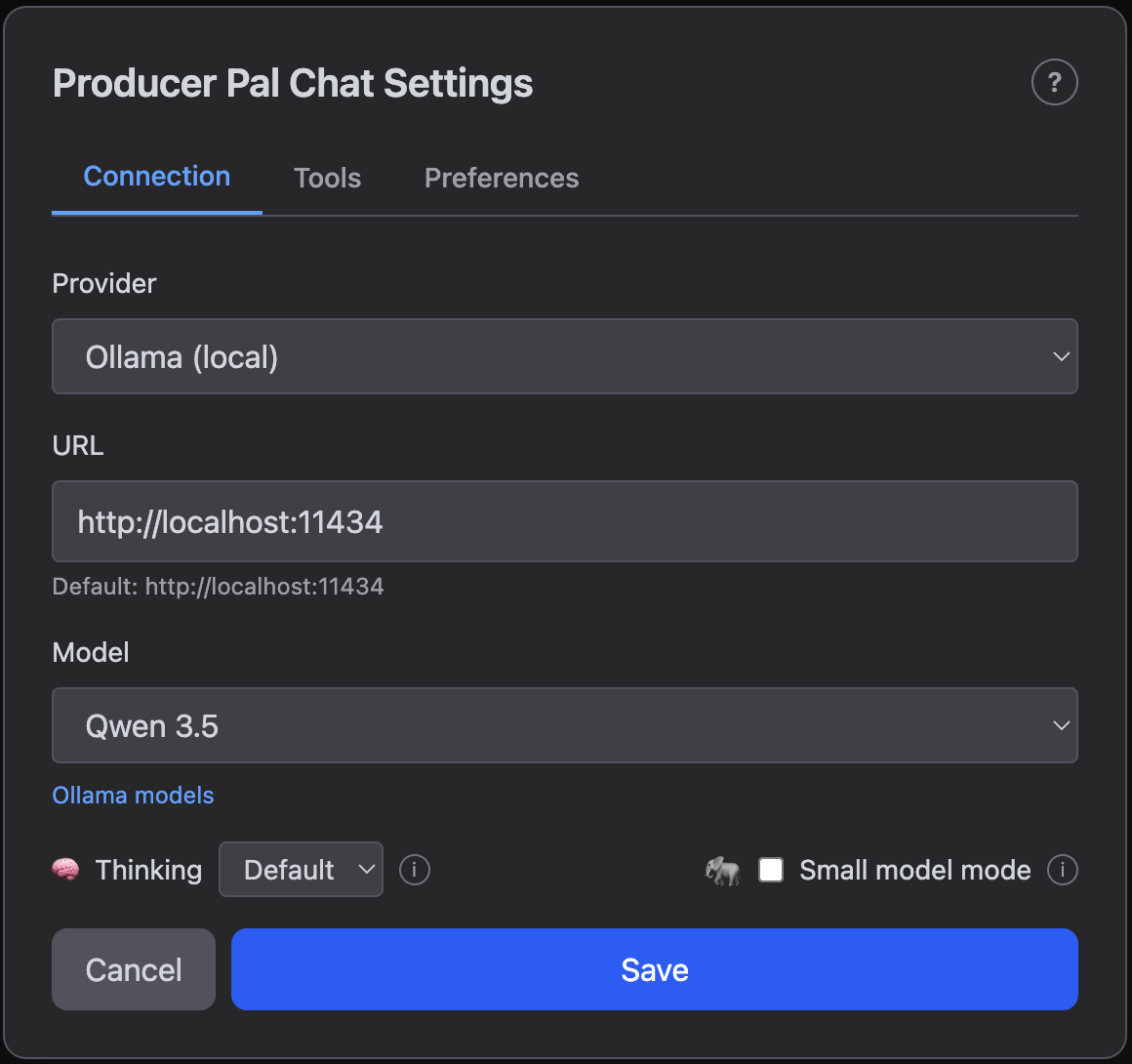Image resolution: width=1132 pixels, height=1064 pixels.
Task: Click the elephant icon near Small model mode
Action: tap(722, 871)
